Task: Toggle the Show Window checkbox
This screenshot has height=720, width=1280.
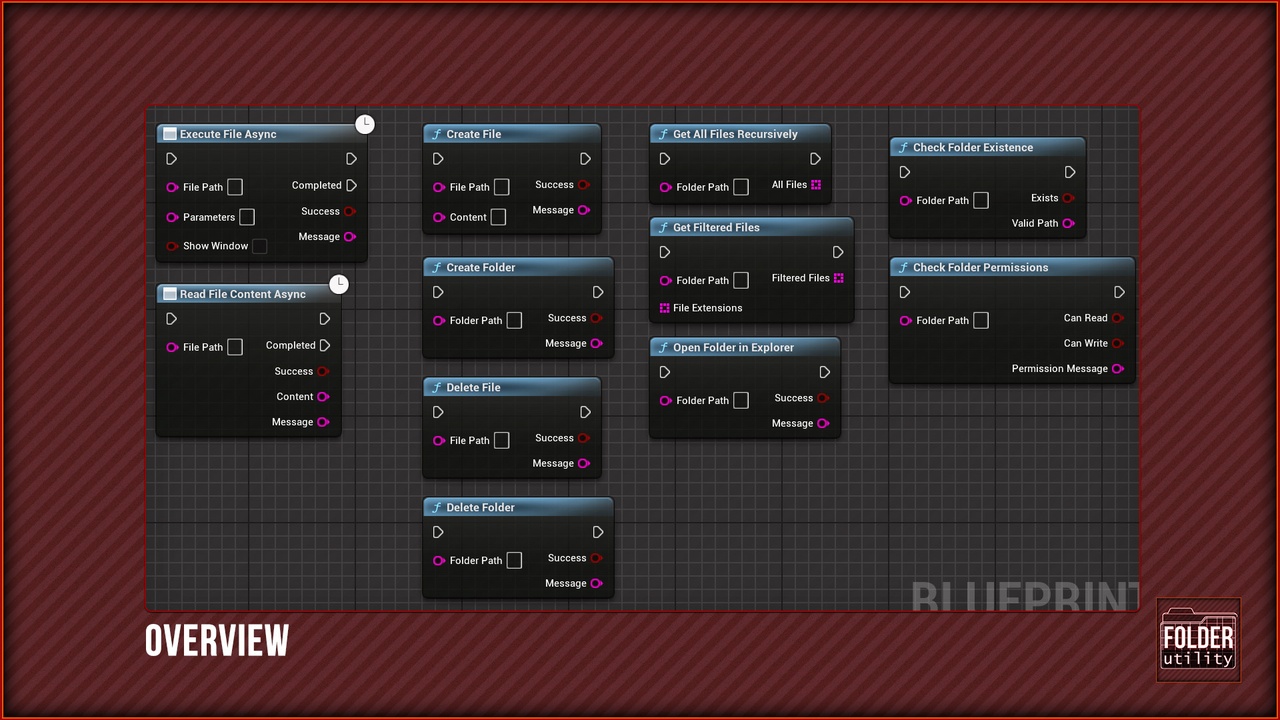Action: (260, 246)
